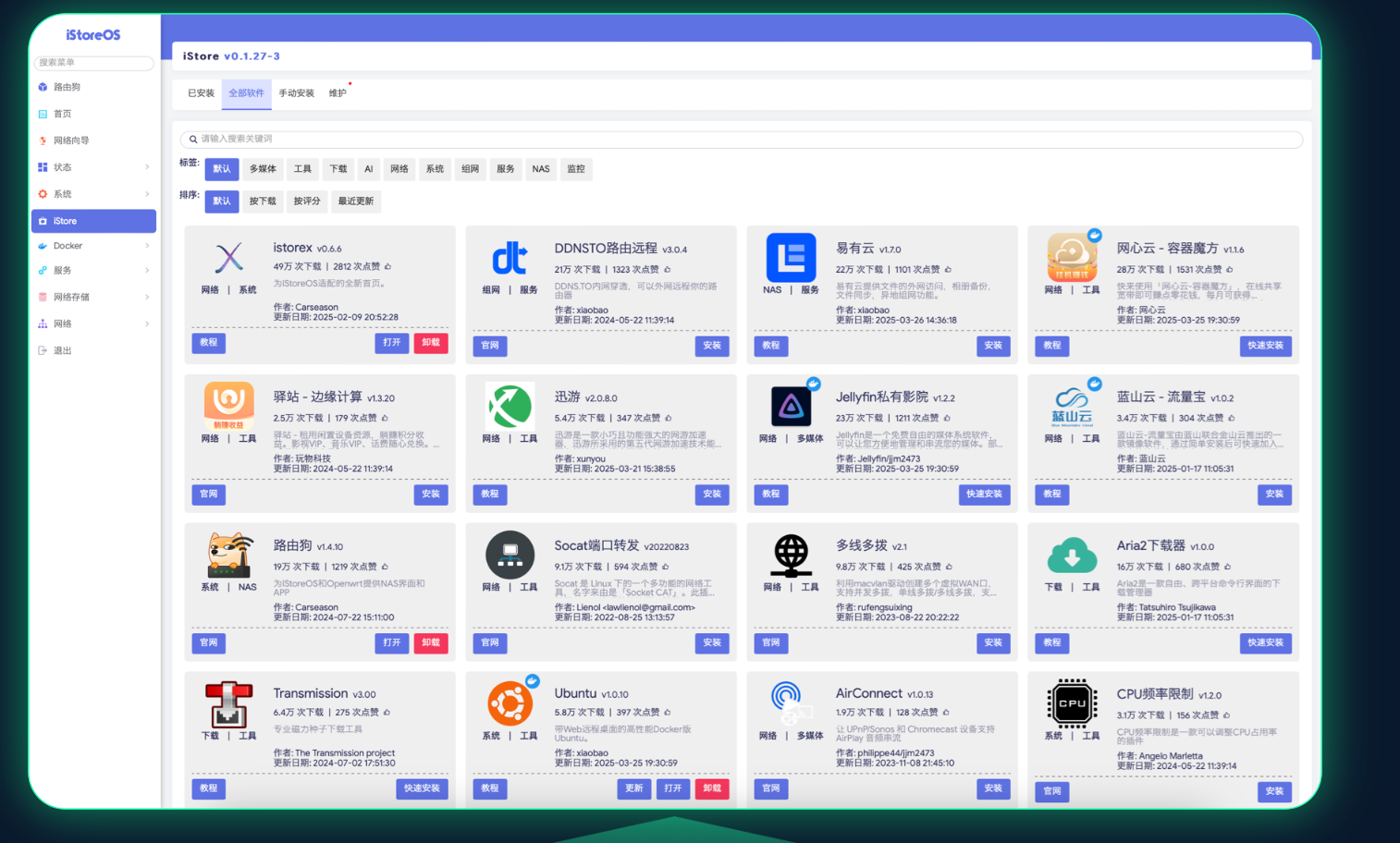Switch to the 已安装 tab
1400x843 pixels.
point(201,93)
